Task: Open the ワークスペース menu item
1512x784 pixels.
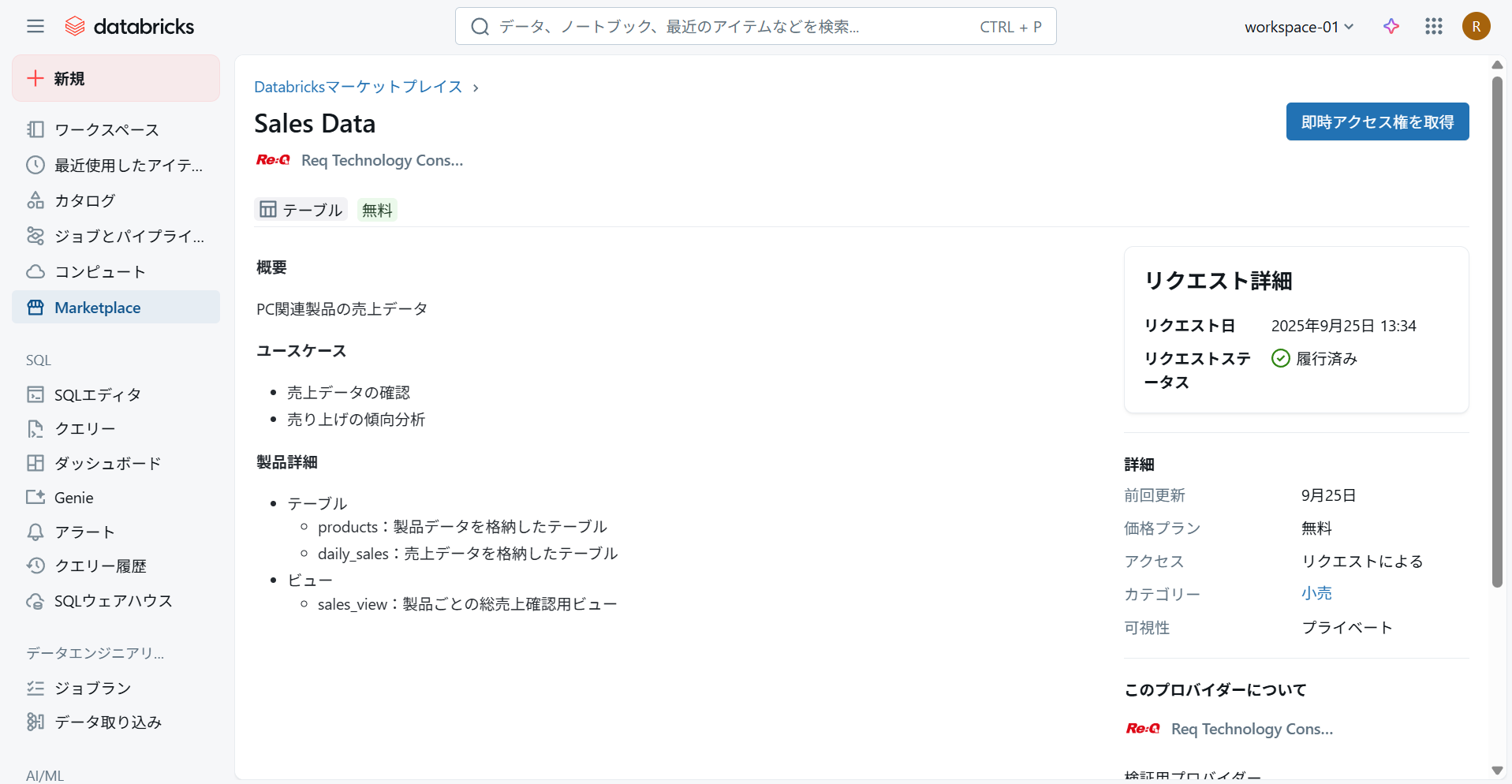Action: (116, 129)
